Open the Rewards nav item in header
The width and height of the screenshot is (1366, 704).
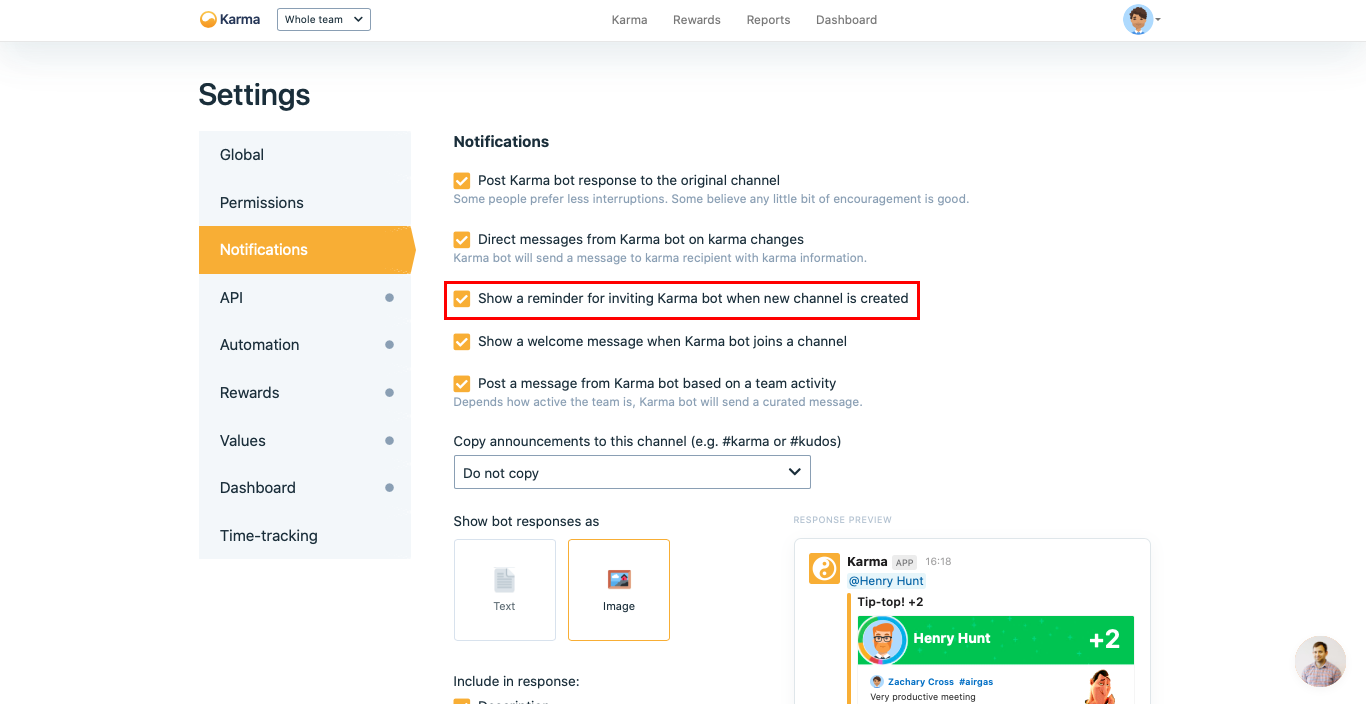697,20
